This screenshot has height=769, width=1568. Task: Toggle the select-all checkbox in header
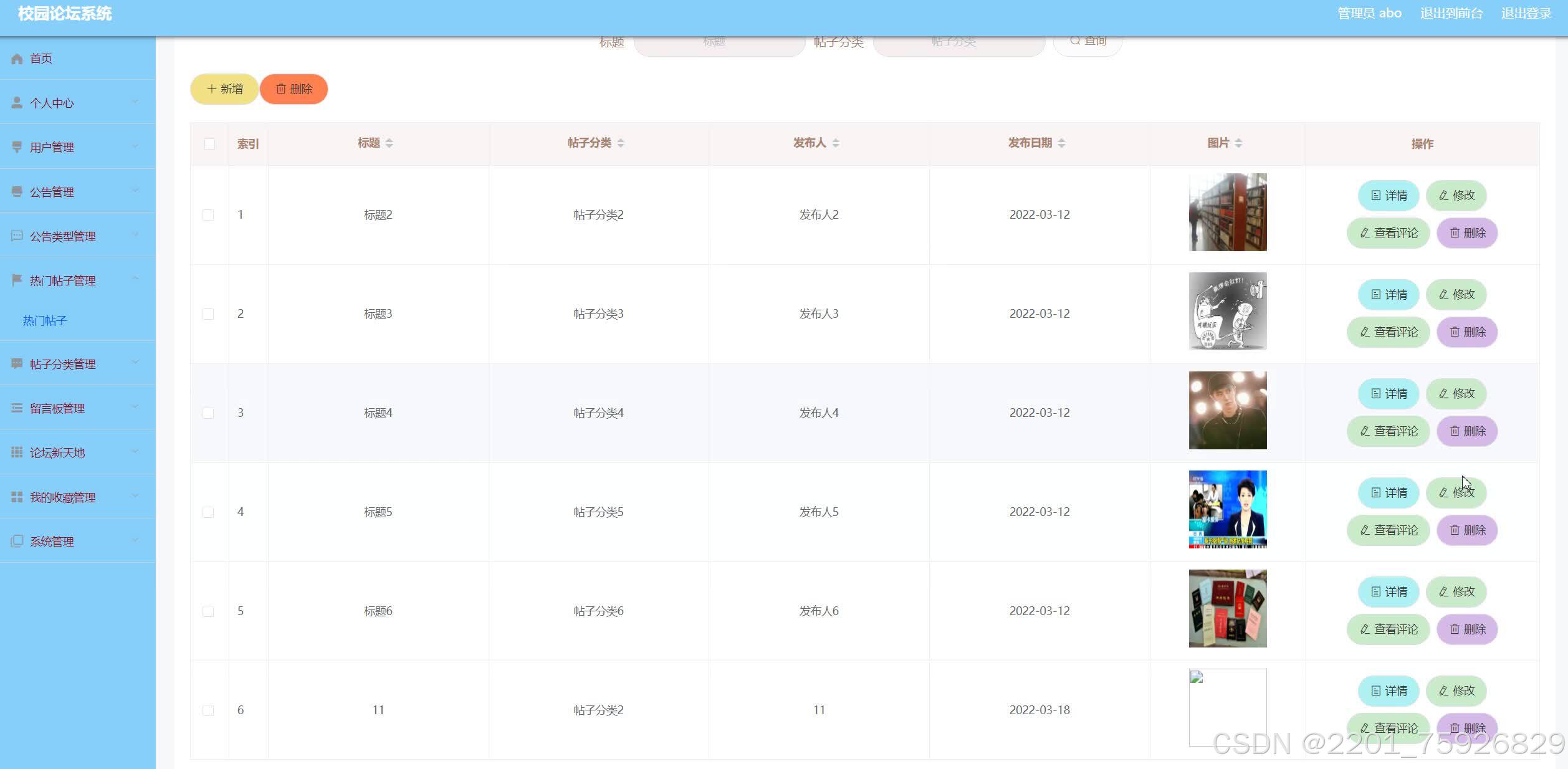tap(210, 144)
